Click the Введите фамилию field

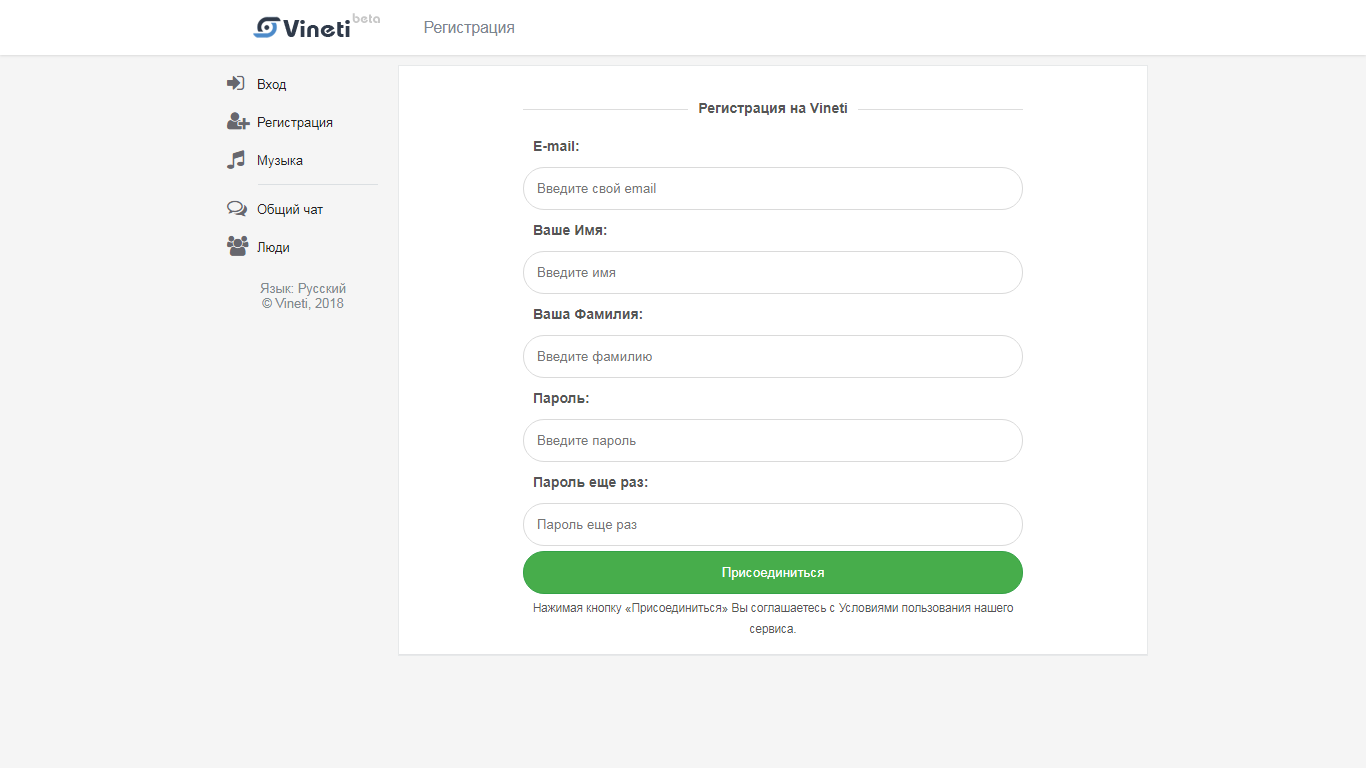773,356
